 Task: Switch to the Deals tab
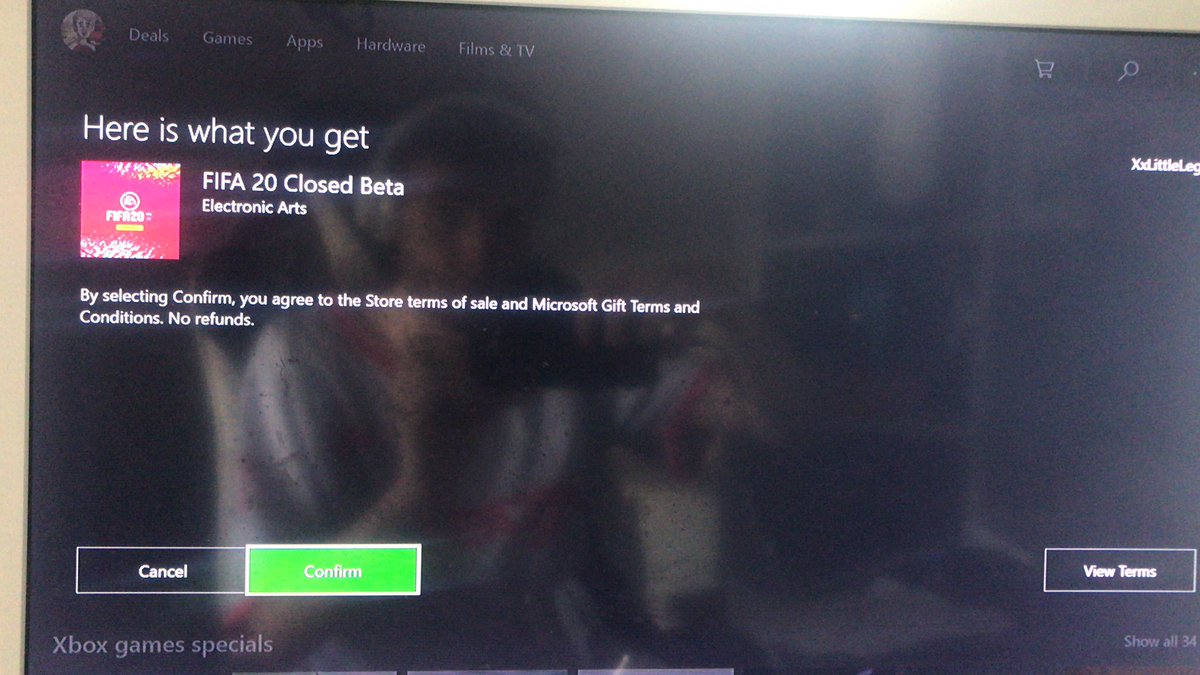(x=149, y=36)
